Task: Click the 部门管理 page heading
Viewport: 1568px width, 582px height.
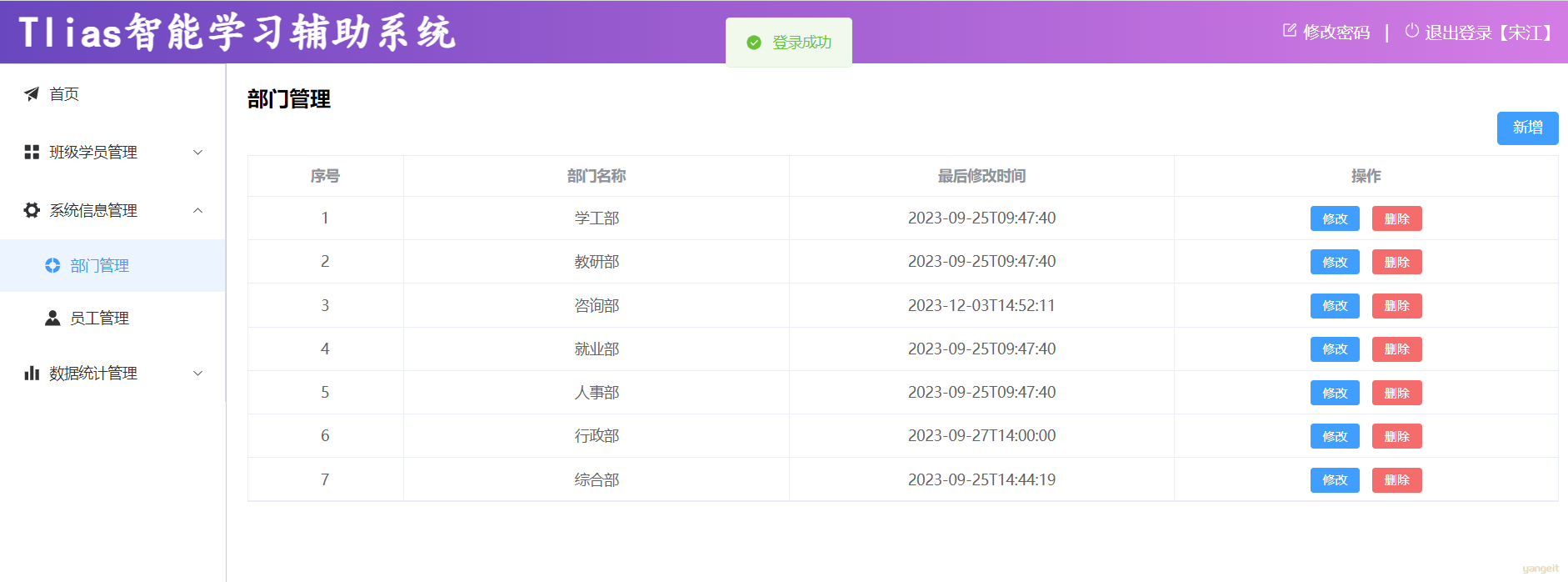Action: (x=289, y=99)
